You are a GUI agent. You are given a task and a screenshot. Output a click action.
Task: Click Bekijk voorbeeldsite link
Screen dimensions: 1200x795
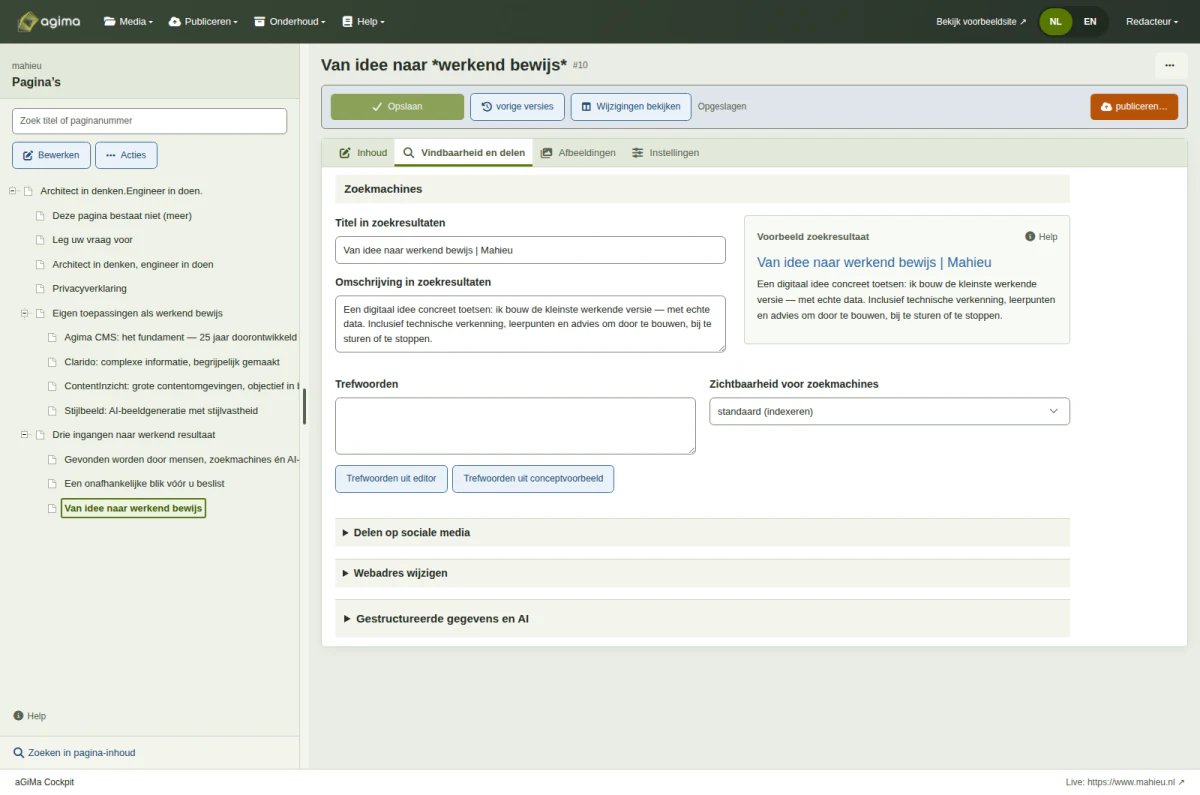pyautogui.click(x=981, y=21)
